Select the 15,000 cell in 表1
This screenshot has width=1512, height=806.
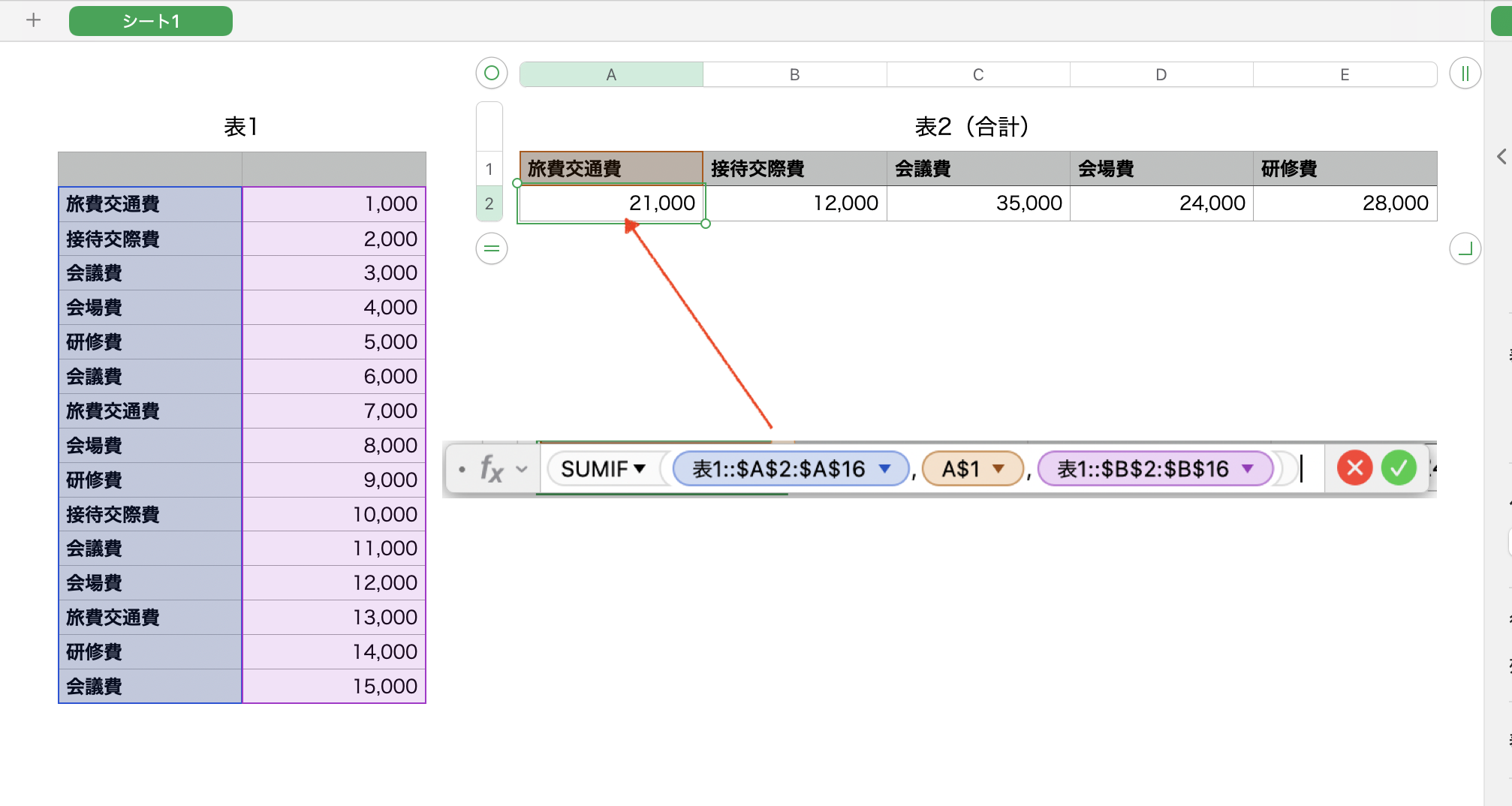(333, 687)
